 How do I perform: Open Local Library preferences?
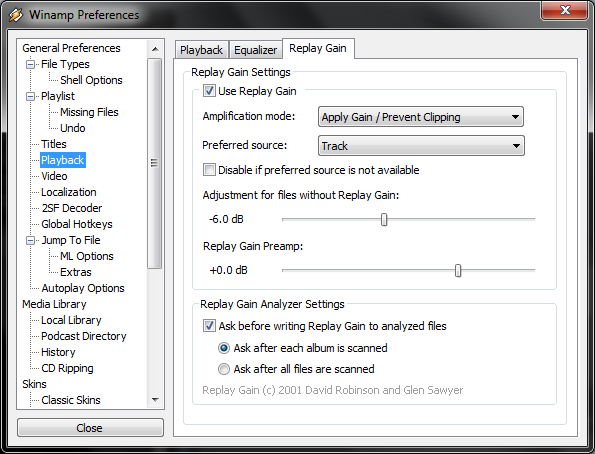coord(71,320)
